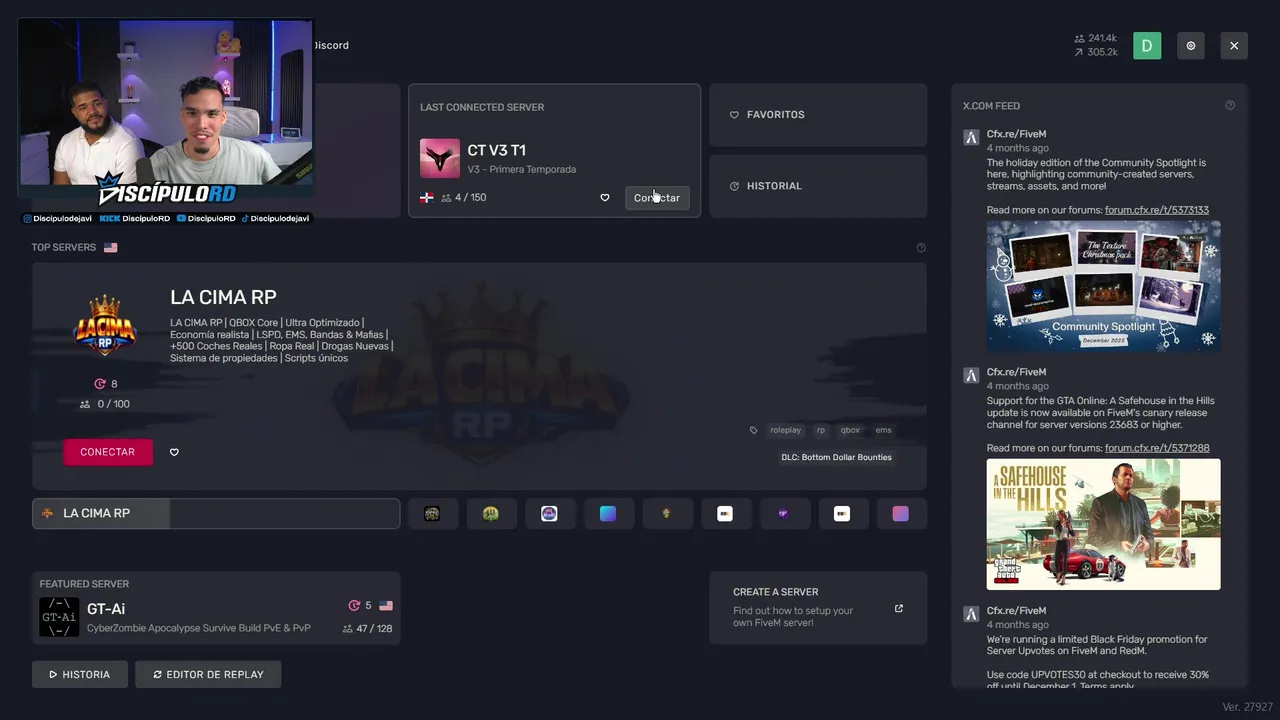Click the Ver. 27927 version text

click(1248, 707)
